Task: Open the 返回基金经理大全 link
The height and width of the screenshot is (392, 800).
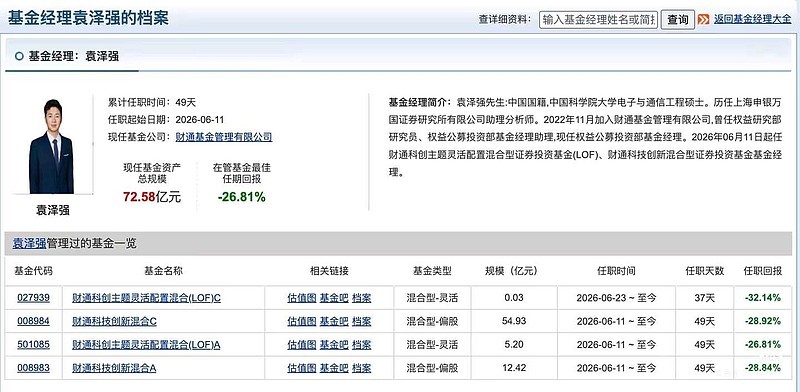Action: [x=753, y=19]
